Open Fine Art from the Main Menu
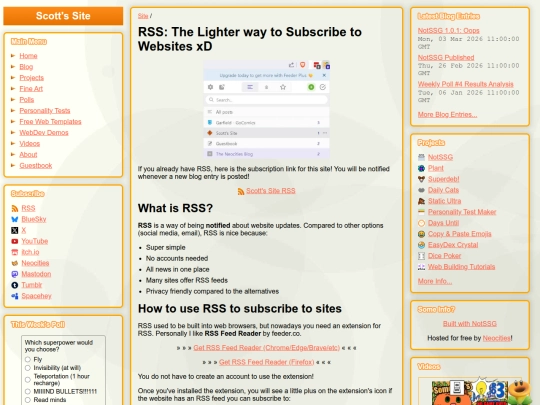This screenshot has height=405, width=540. click(x=31, y=89)
